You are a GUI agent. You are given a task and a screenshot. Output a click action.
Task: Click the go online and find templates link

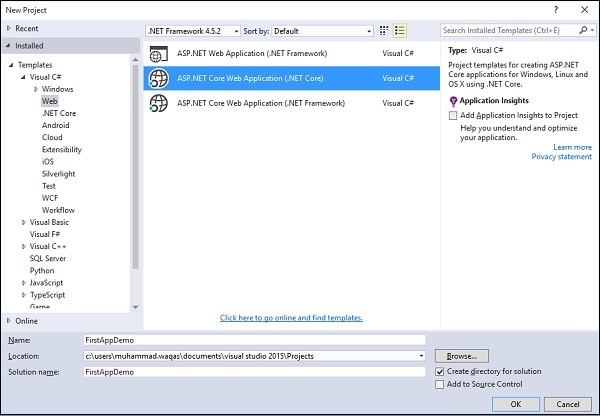point(291,318)
